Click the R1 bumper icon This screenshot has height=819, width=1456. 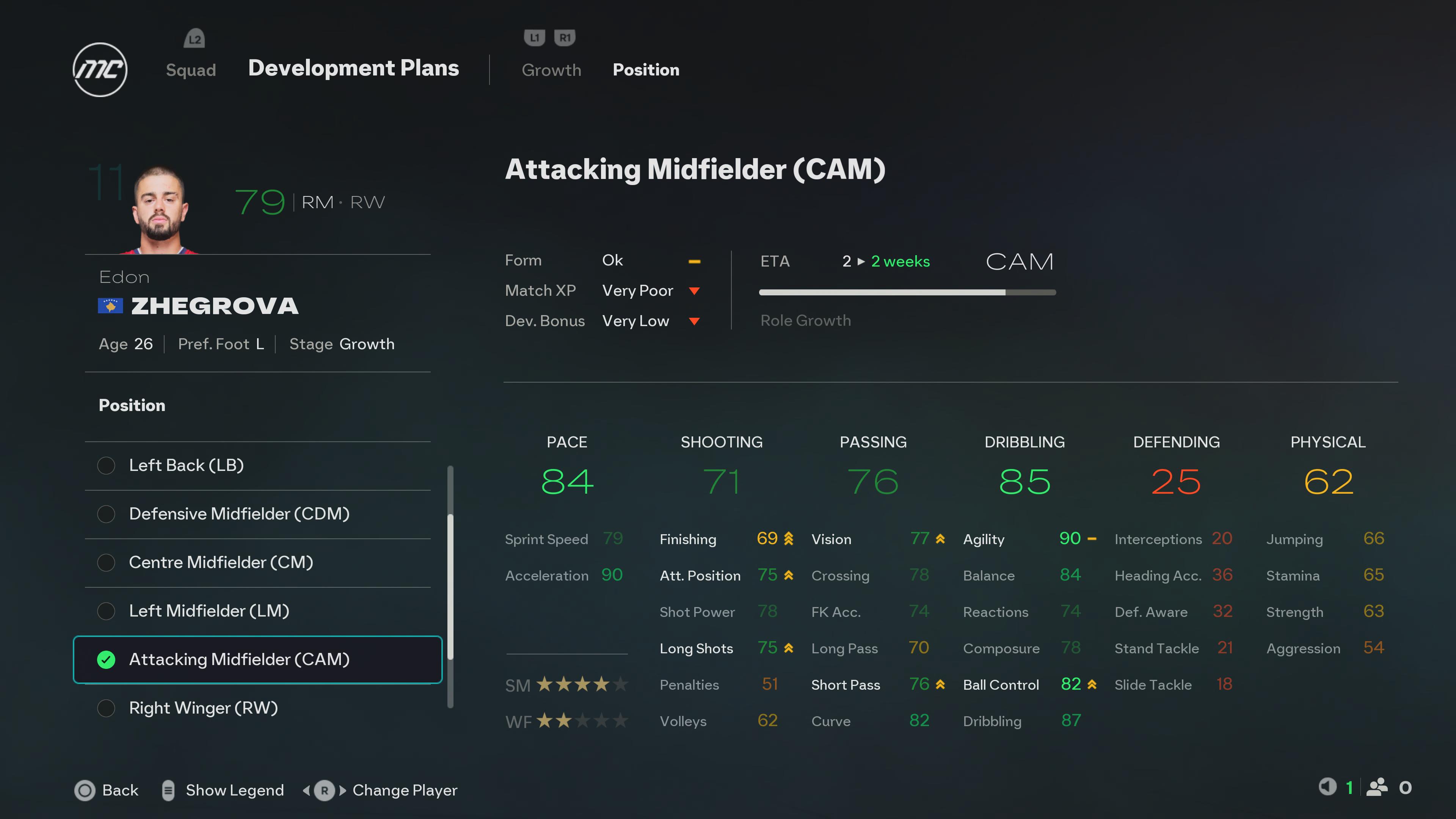(565, 38)
